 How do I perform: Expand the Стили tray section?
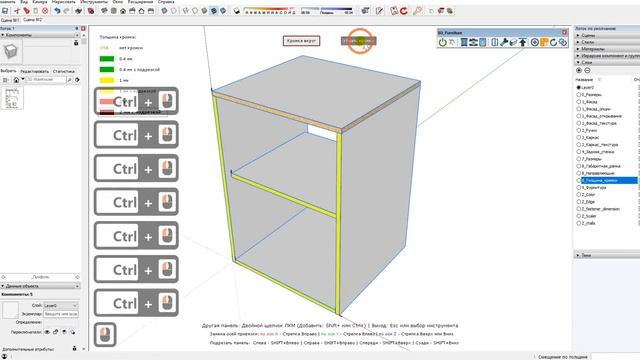click(x=607, y=42)
